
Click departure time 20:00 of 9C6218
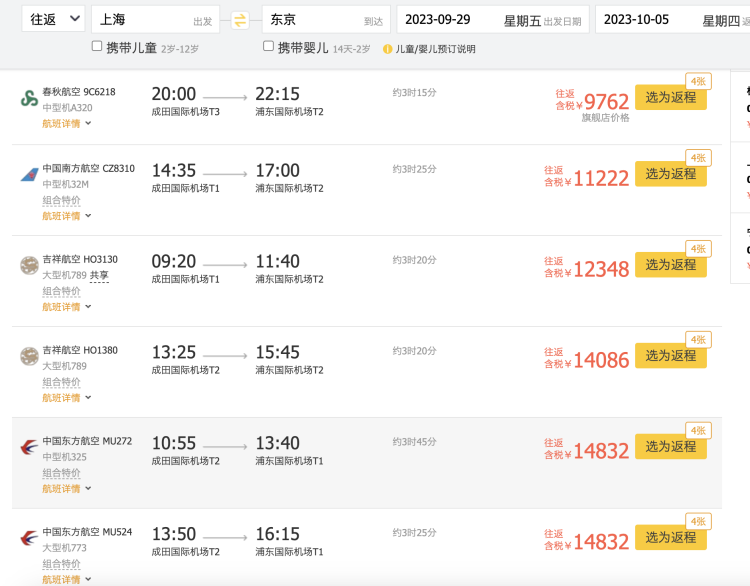tap(174, 94)
